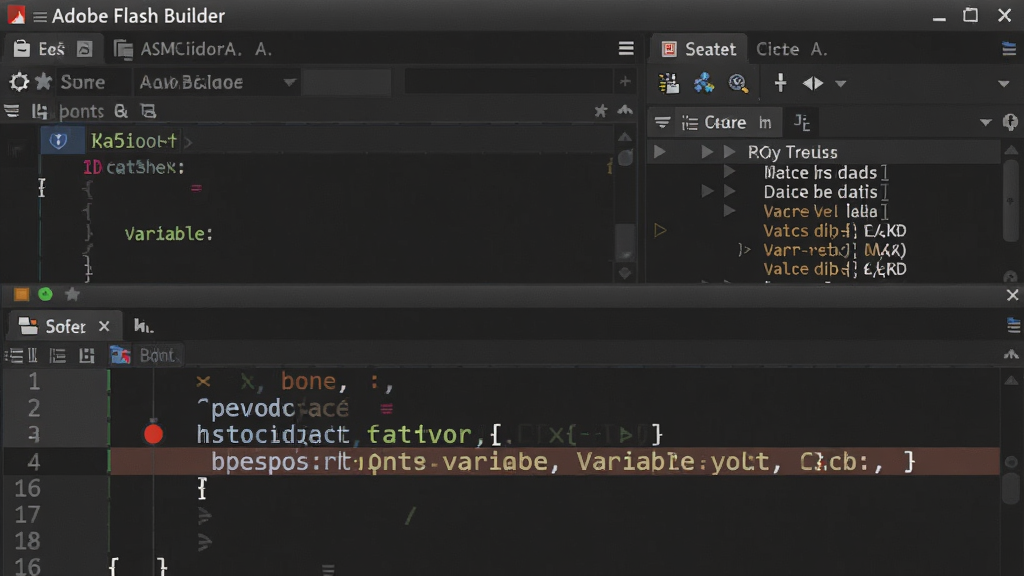Click the empty field beside the dropdown
Screen dimensions: 1024x576
[x=347, y=82]
